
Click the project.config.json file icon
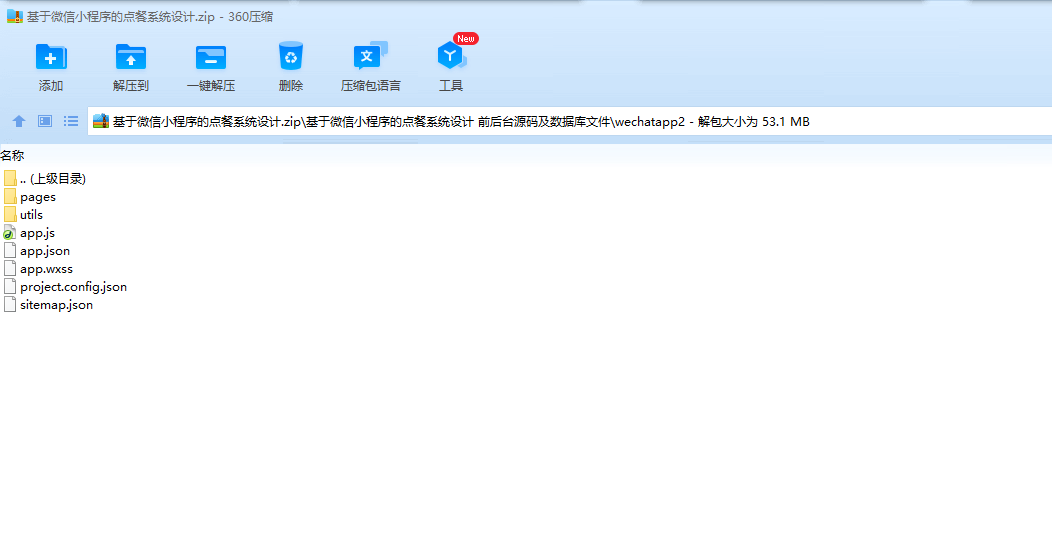pyautogui.click(x=10, y=287)
